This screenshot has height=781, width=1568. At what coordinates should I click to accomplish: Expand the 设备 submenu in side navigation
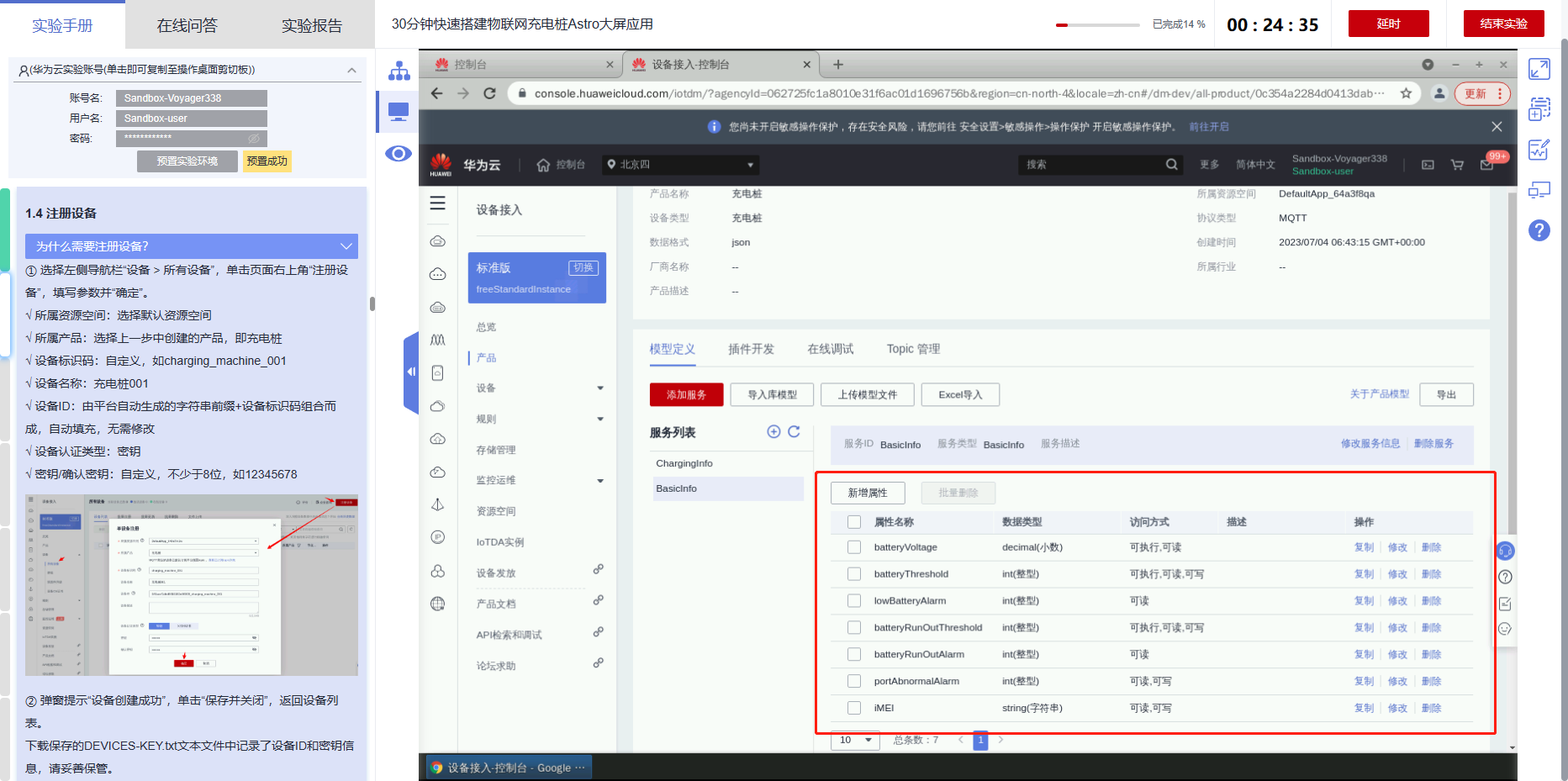point(600,388)
